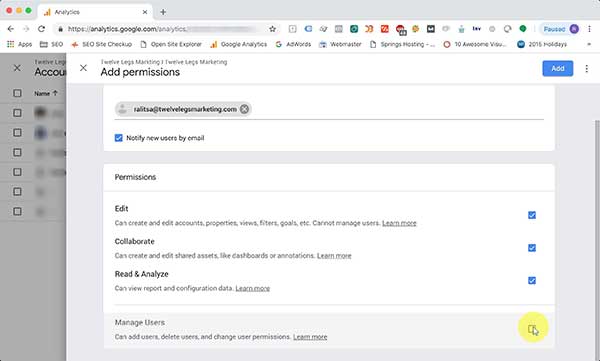Switch to the Analytics browser tab

tap(95, 12)
